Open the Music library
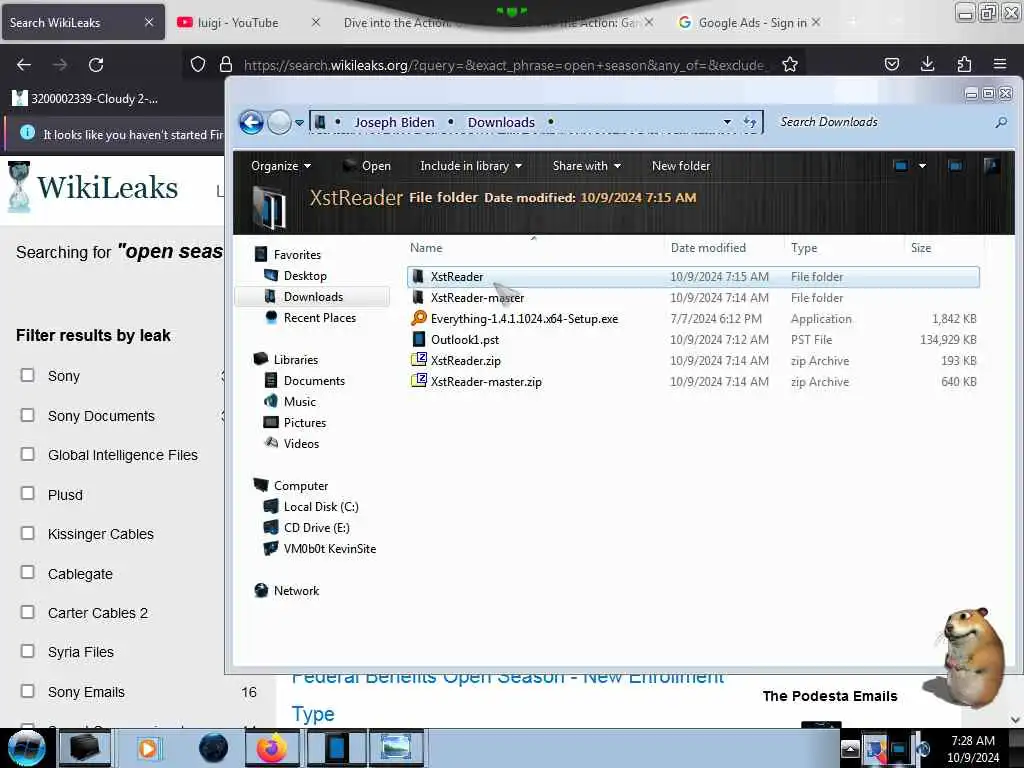Screen dimensions: 1024x768 [x=299, y=402]
